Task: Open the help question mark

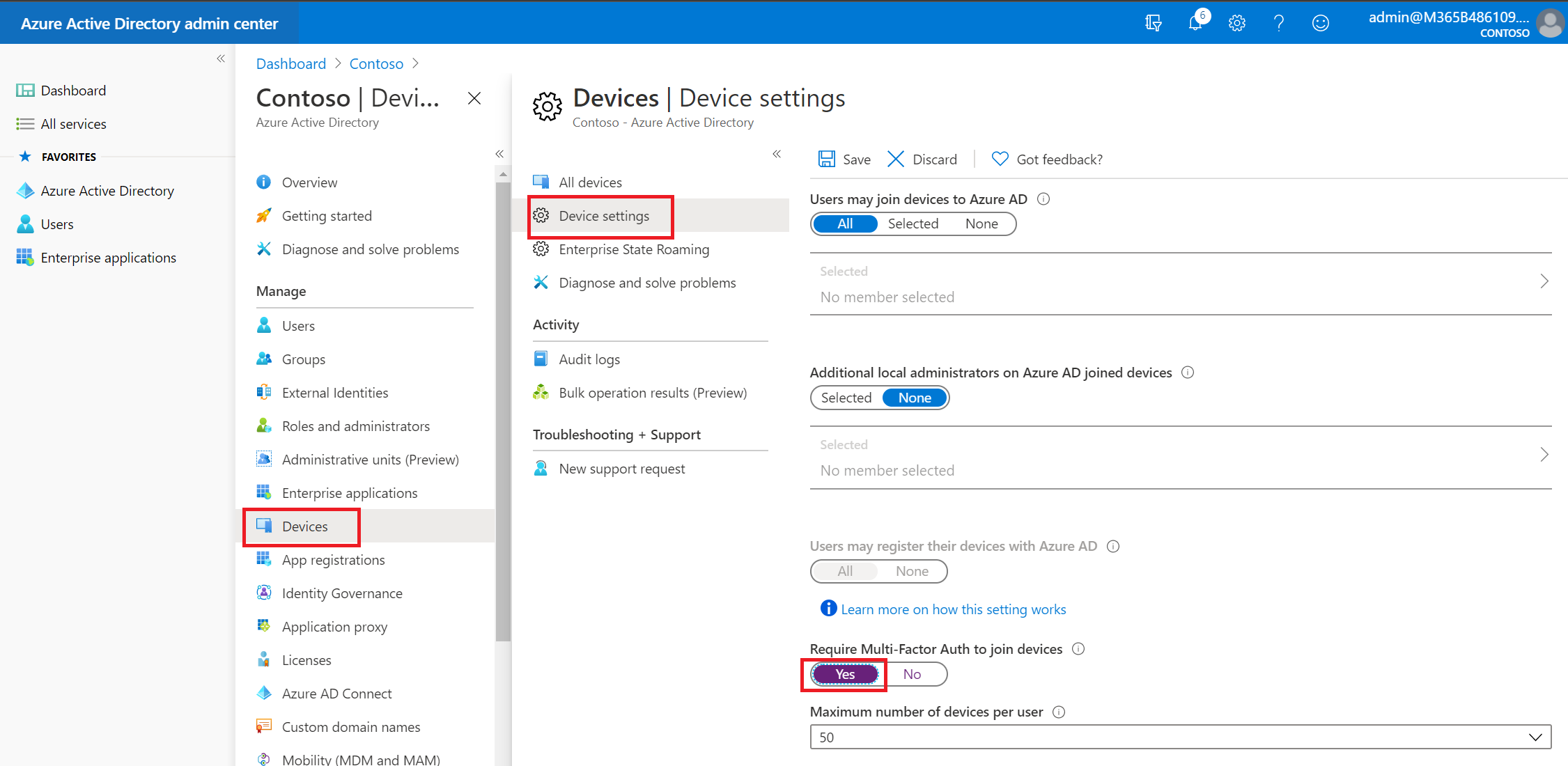Action: pos(1279,23)
